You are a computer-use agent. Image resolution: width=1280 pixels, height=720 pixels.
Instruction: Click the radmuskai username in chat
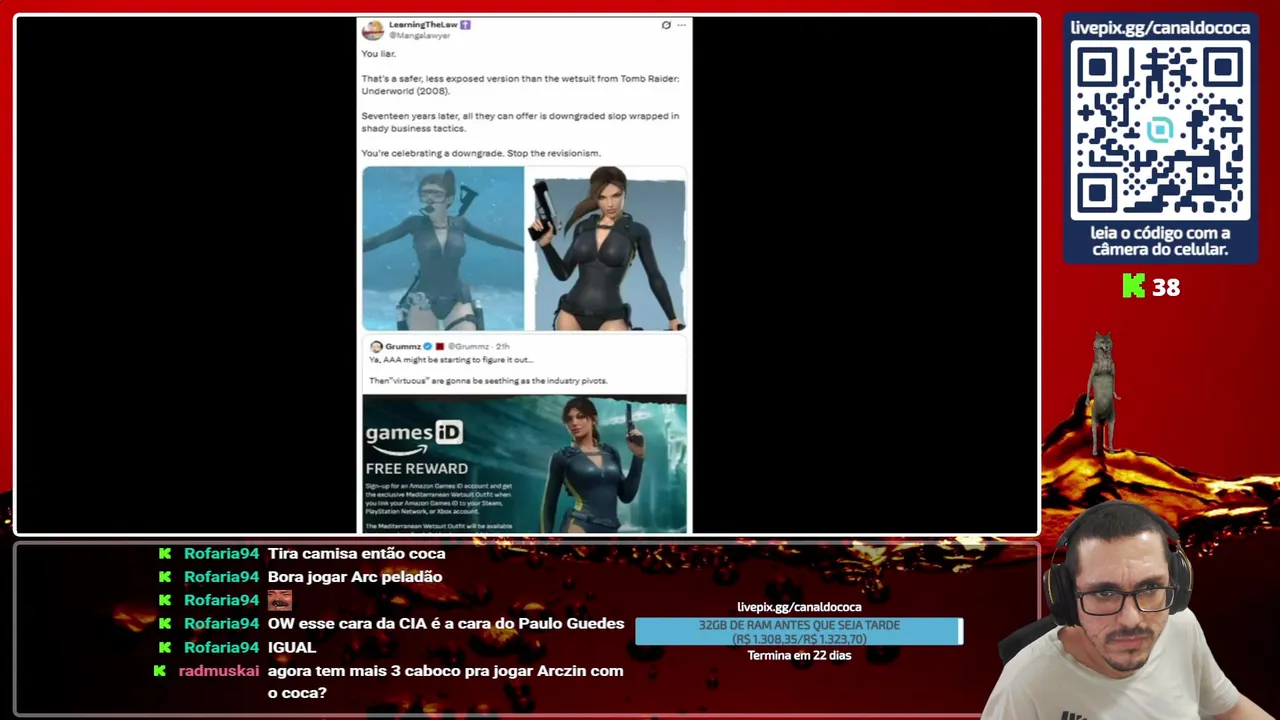219,671
